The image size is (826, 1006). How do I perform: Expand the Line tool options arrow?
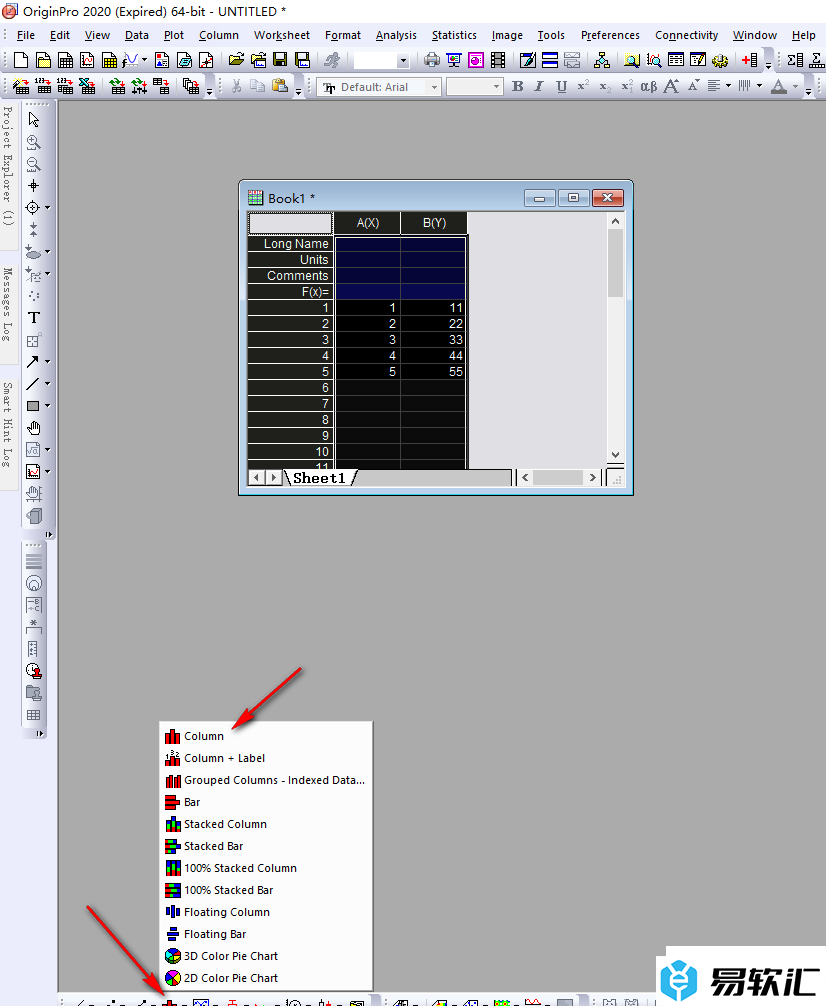pos(47,384)
